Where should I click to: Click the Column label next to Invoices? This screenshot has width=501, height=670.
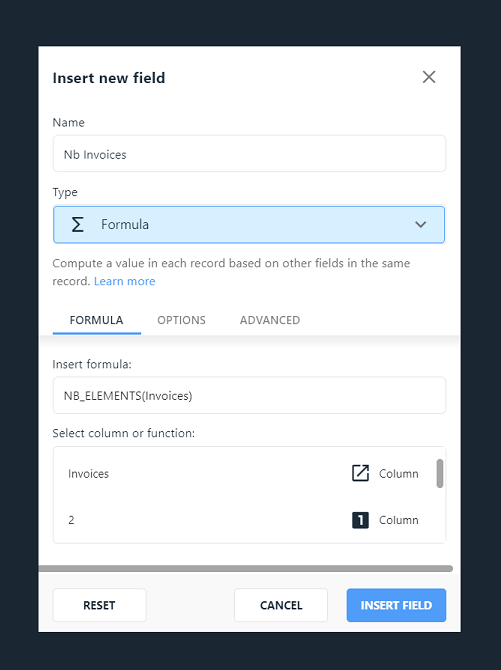point(398,473)
